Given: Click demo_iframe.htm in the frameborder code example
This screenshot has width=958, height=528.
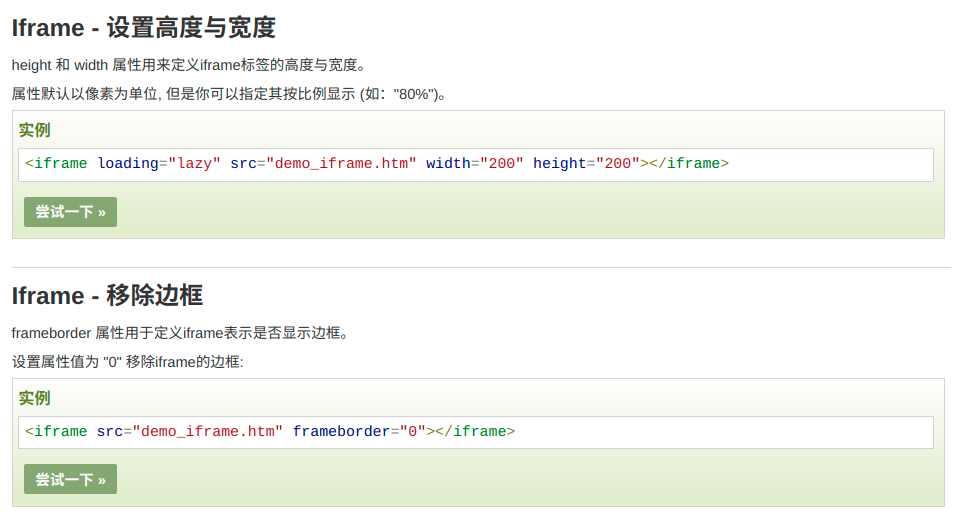Looking at the screenshot, I should pyautogui.click(x=208, y=432).
